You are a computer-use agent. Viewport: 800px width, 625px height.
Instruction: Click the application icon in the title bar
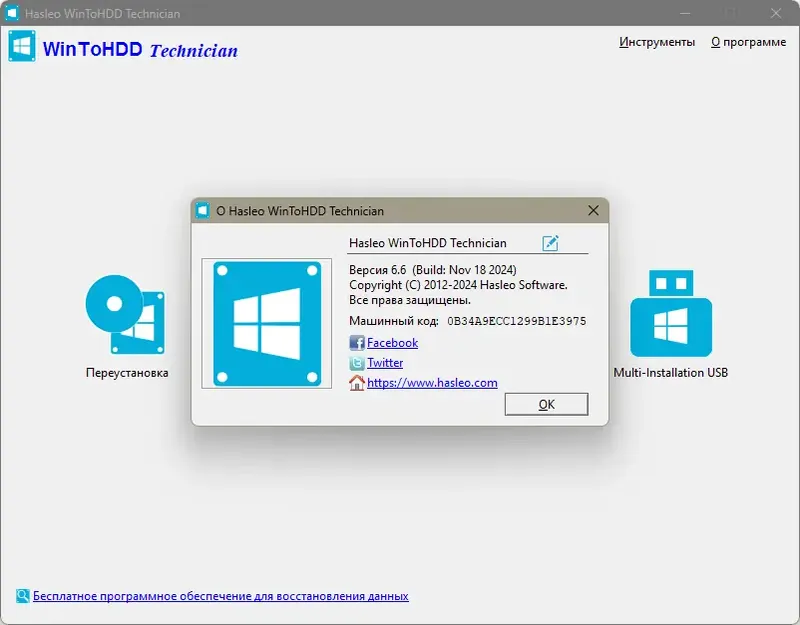point(13,13)
